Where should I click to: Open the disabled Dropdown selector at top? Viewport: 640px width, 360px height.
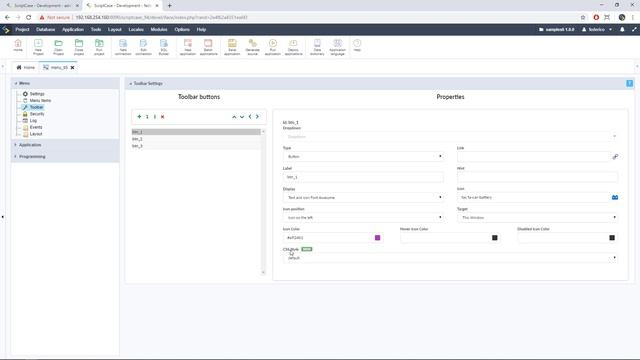450,136
